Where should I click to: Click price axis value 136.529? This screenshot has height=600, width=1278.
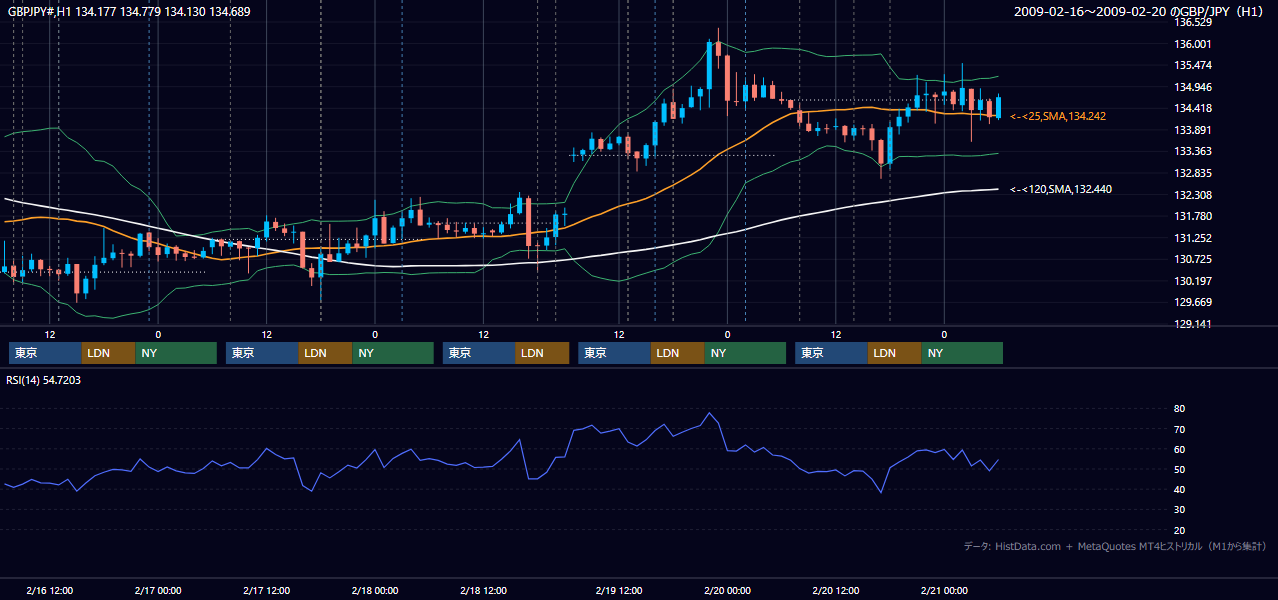tap(1193, 22)
